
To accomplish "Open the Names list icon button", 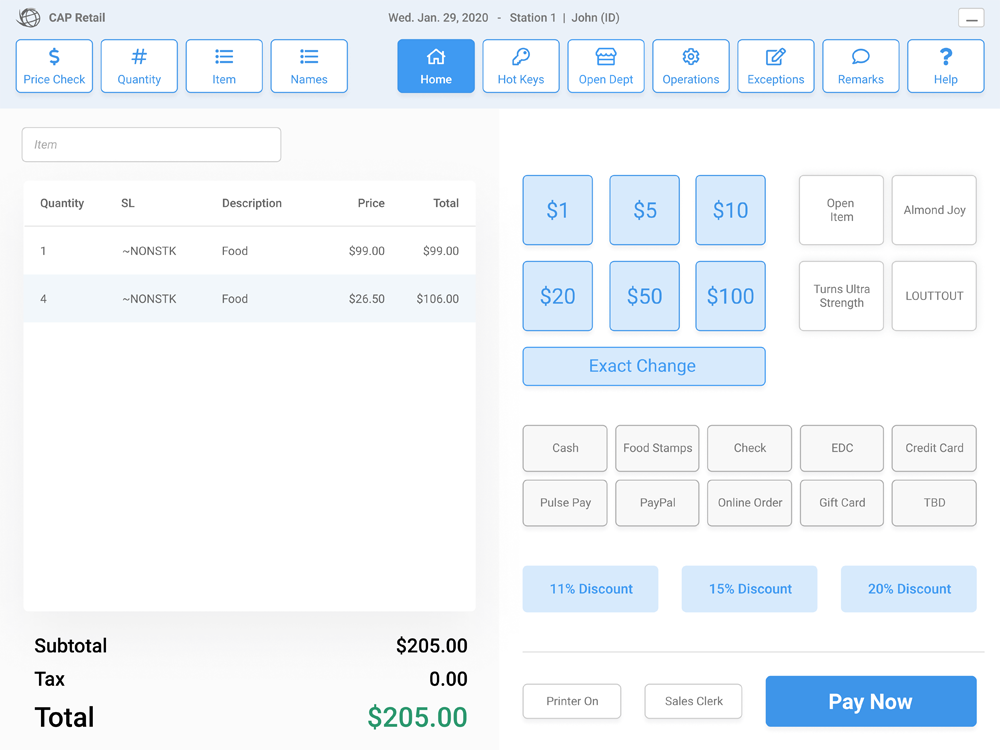I will (309, 66).
